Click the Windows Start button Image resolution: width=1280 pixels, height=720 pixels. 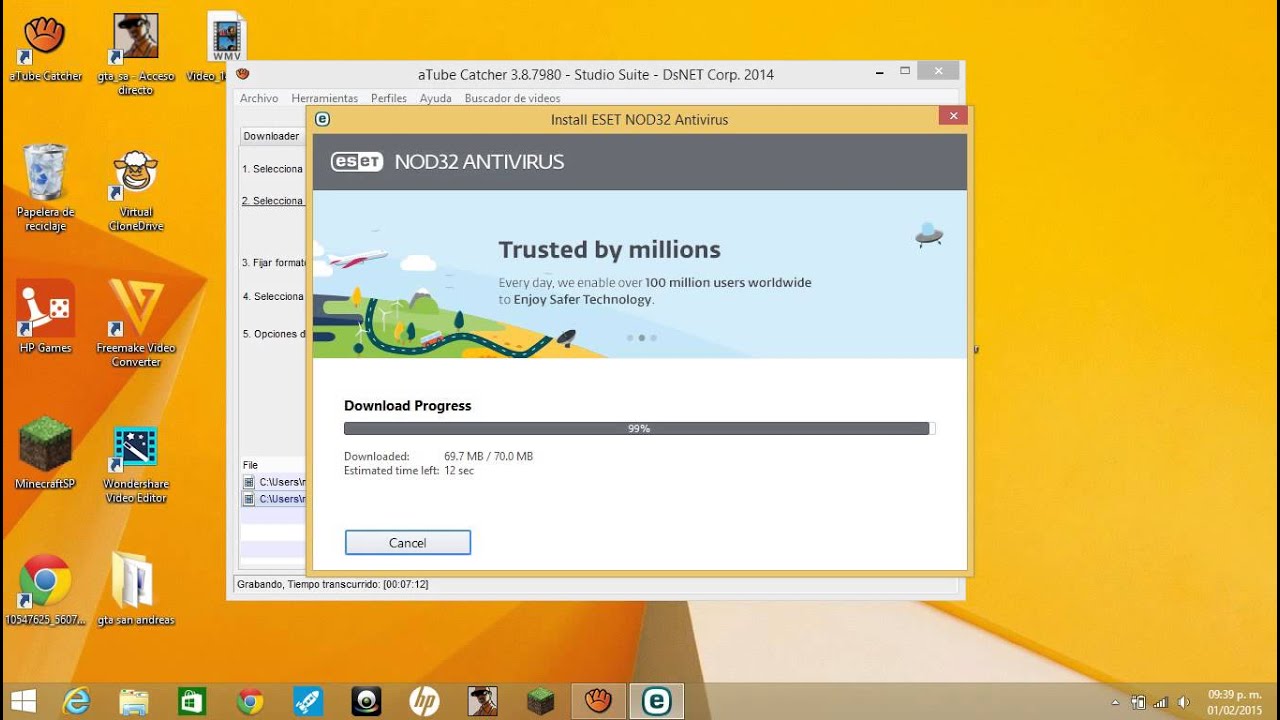(23, 701)
